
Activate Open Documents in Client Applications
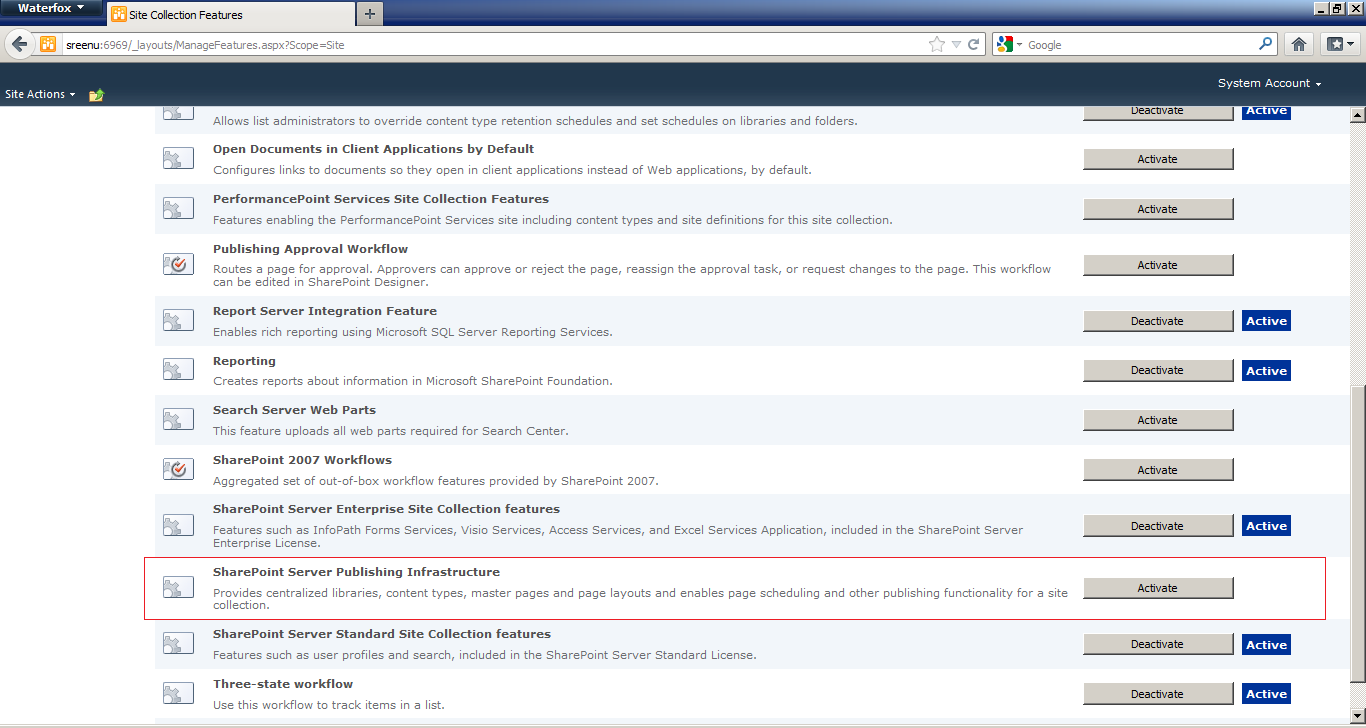(x=1158, y=159)
